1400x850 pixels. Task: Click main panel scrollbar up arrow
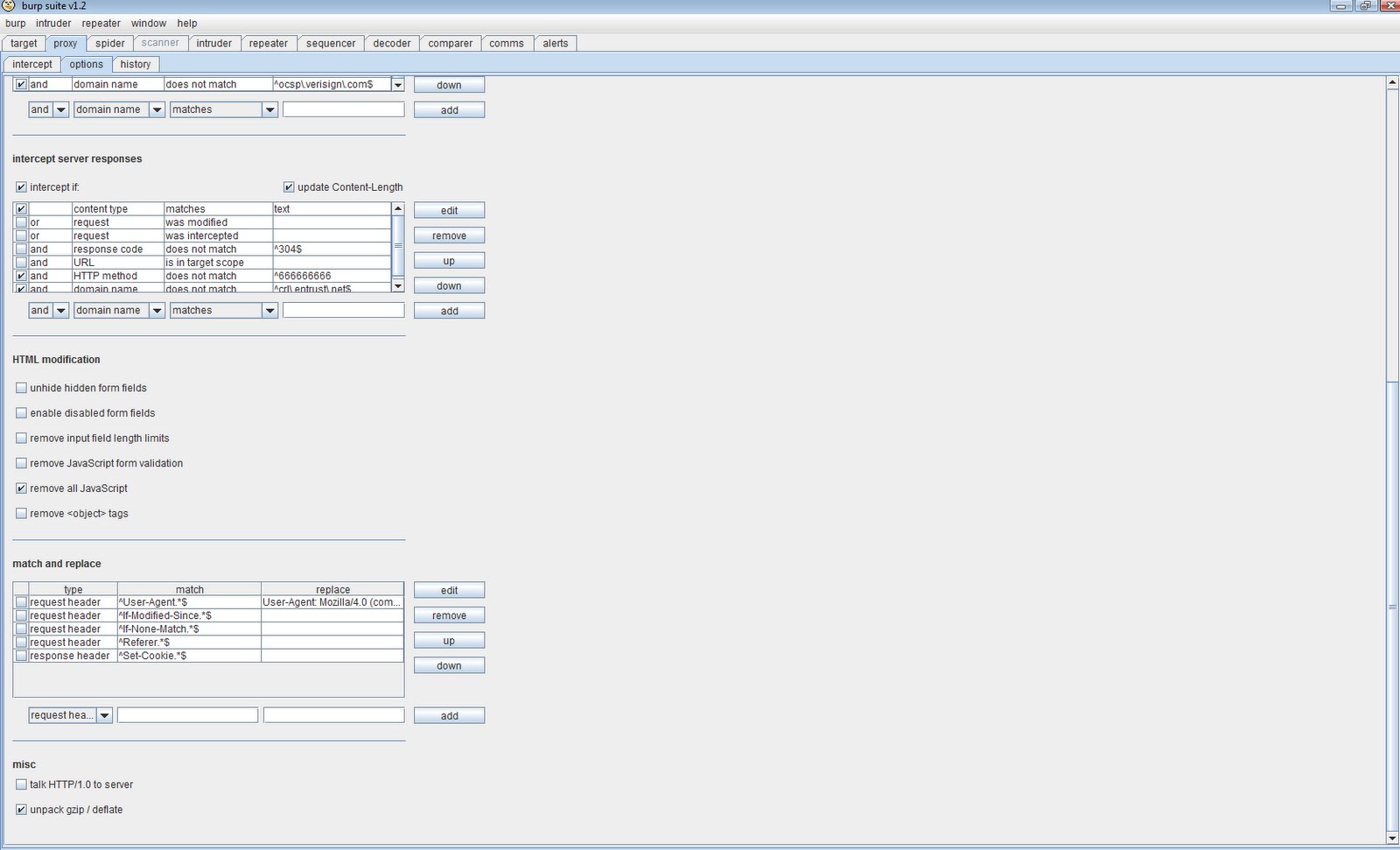click(x=1392, y=82)
